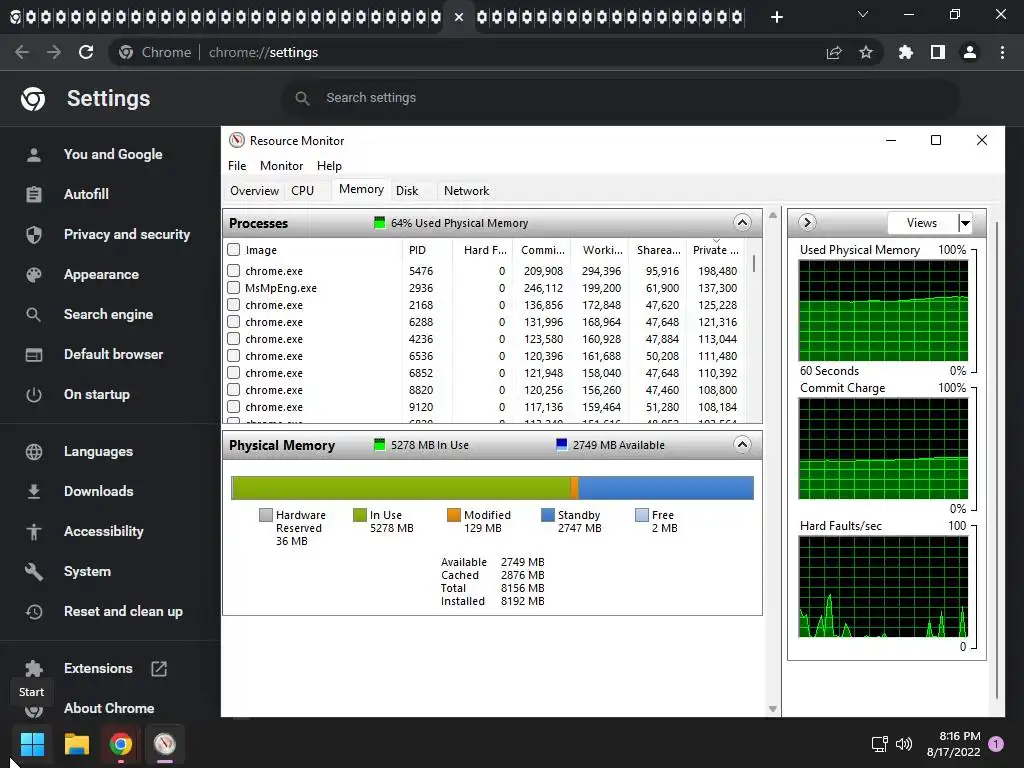Collapse the graphs pane with arrow button
The height and width of the screenshot is (768, 1024).
(807, 223)
